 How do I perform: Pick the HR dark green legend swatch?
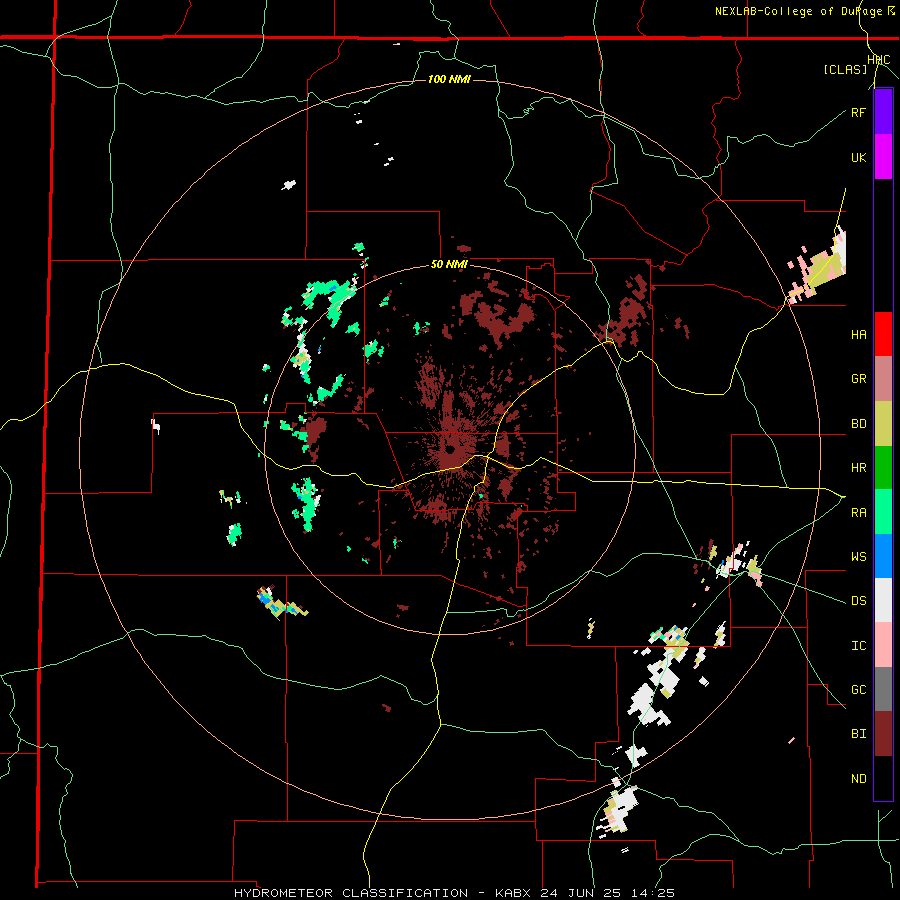click(883, 468)
